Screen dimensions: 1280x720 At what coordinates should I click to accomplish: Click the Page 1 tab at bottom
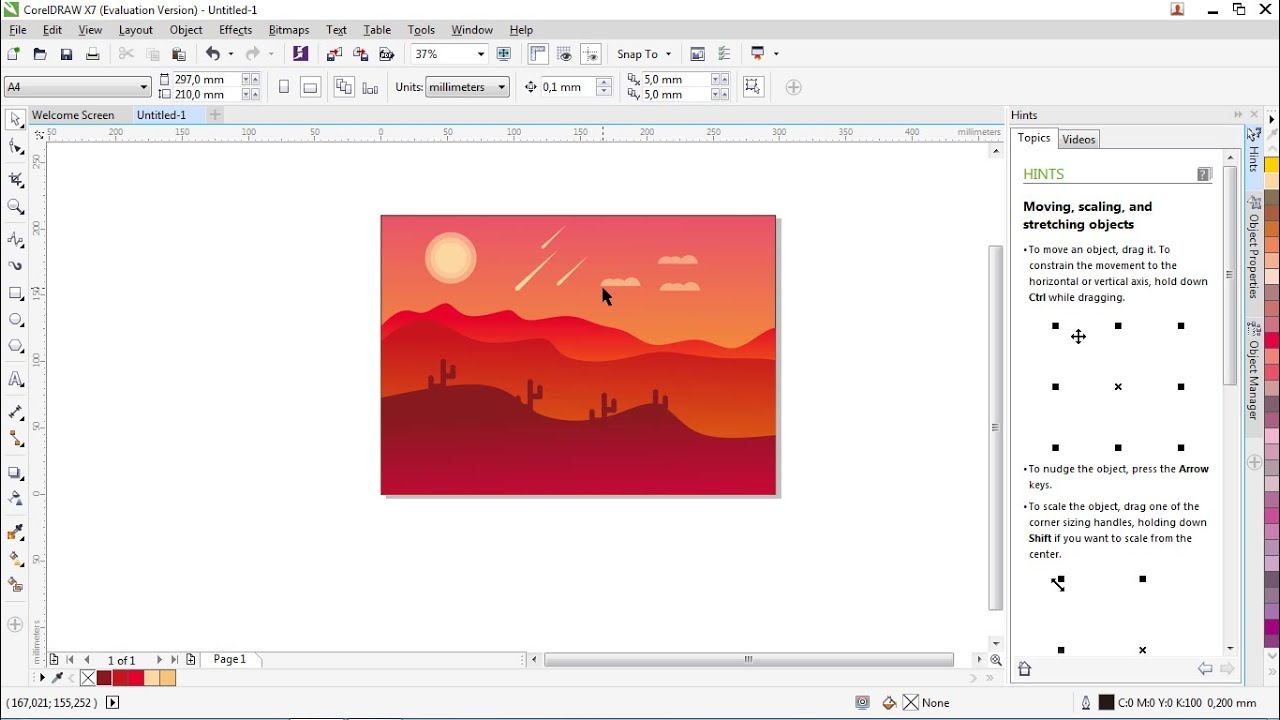(x=230, y=660)
